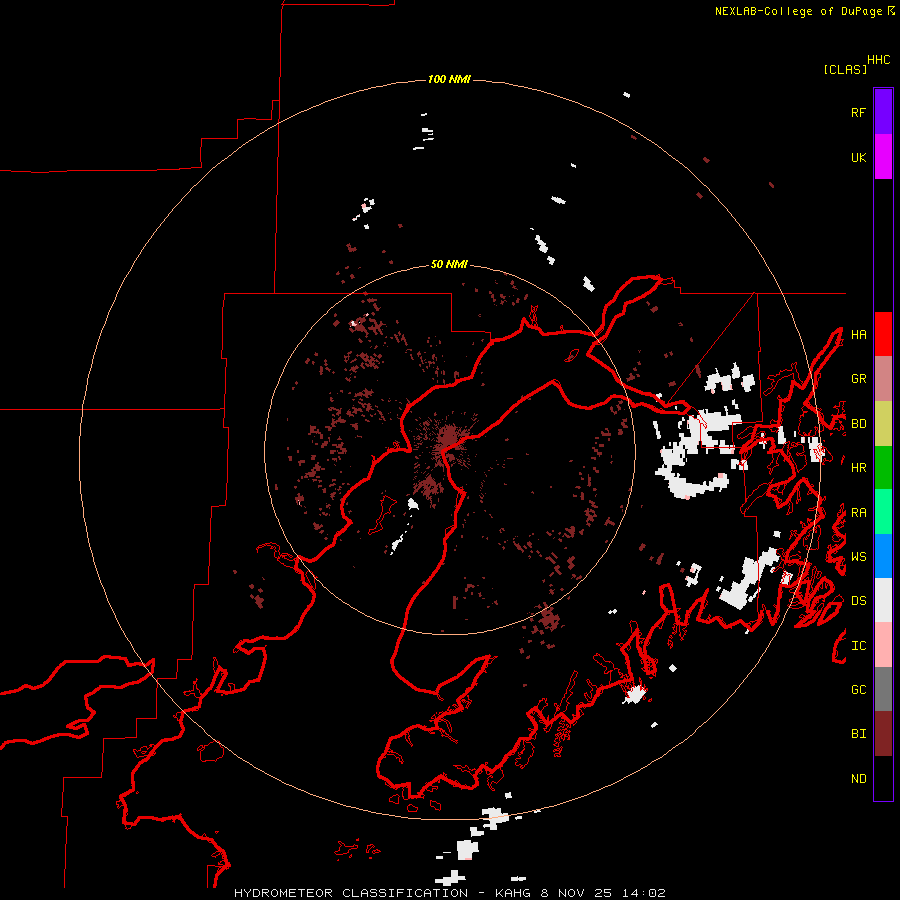Click the dense BI radar center cluster
The height and width of the screenshot is (900, 900).
pos(448,439)
